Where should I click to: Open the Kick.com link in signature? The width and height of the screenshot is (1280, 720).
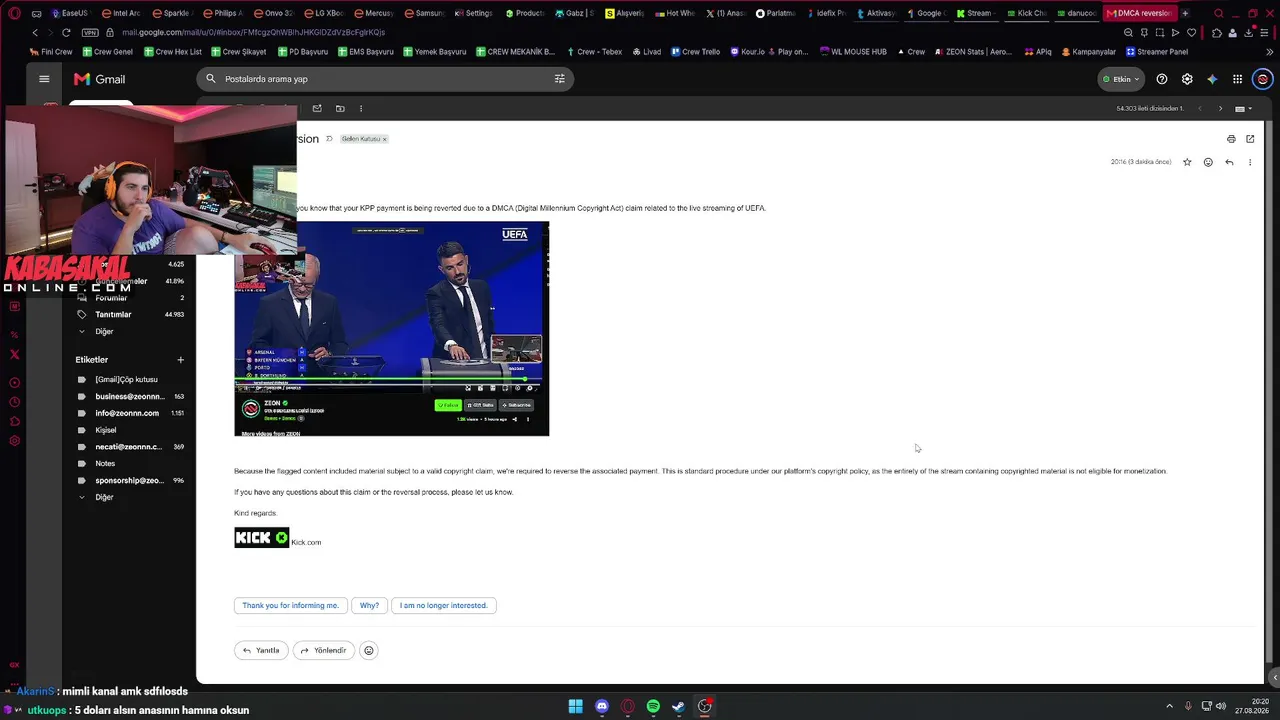pyautogui.click(x=306, y=542)
